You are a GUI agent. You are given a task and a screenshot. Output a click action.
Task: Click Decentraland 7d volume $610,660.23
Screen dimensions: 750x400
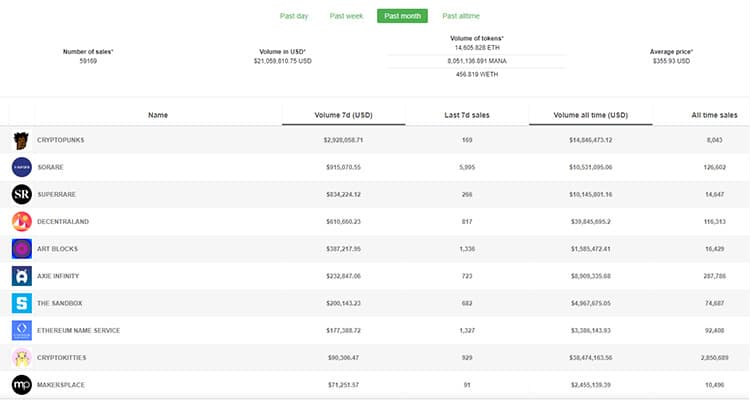(343, 222)
